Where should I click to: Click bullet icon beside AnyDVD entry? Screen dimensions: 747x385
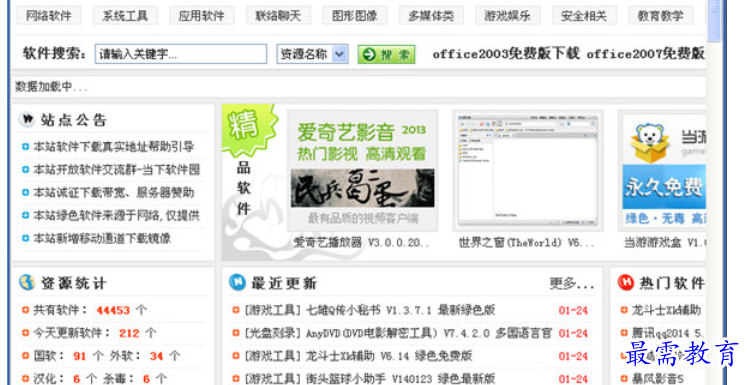click(236, 333)
